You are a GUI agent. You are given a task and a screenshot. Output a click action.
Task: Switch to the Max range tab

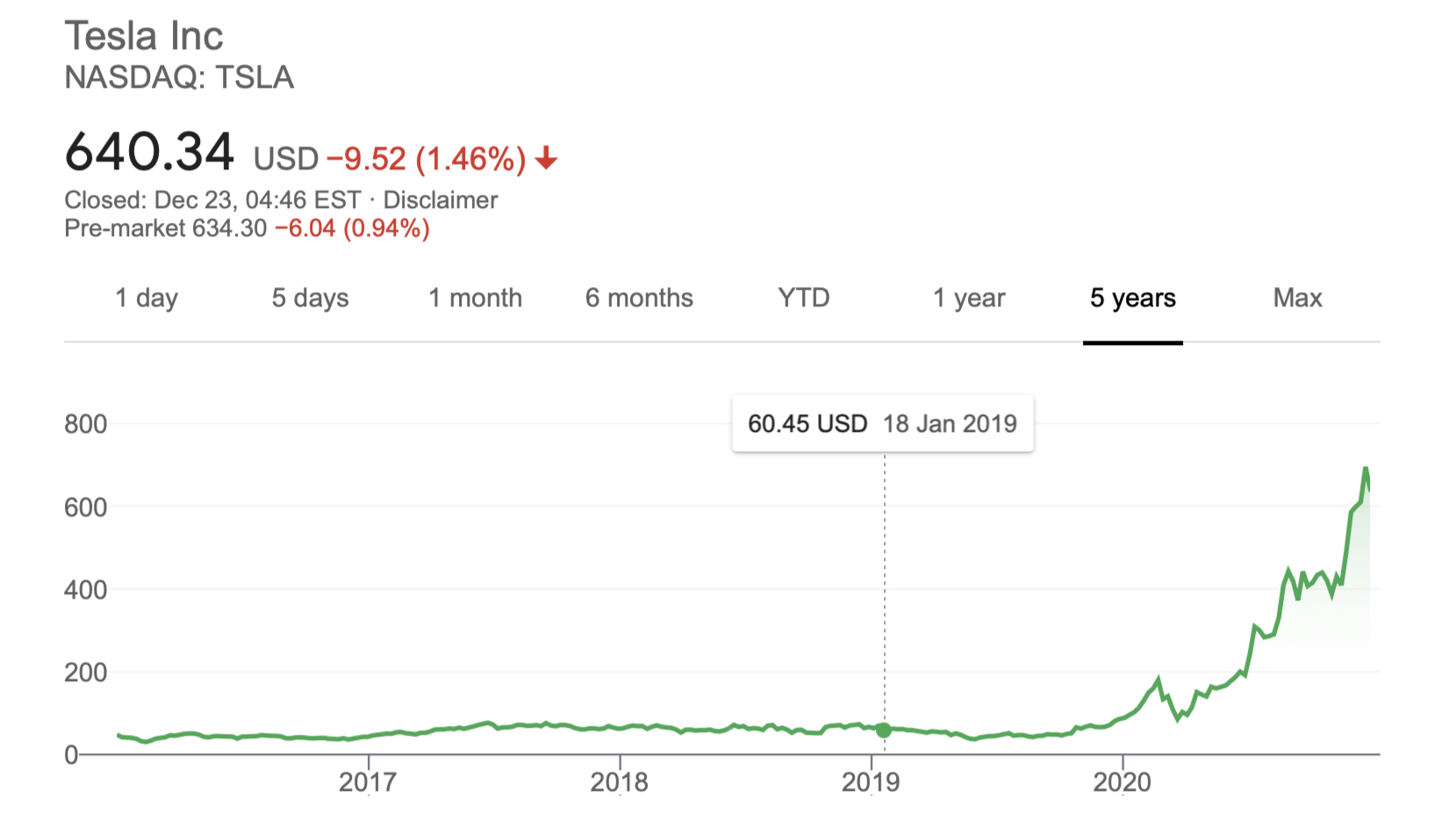[1297, 298]
